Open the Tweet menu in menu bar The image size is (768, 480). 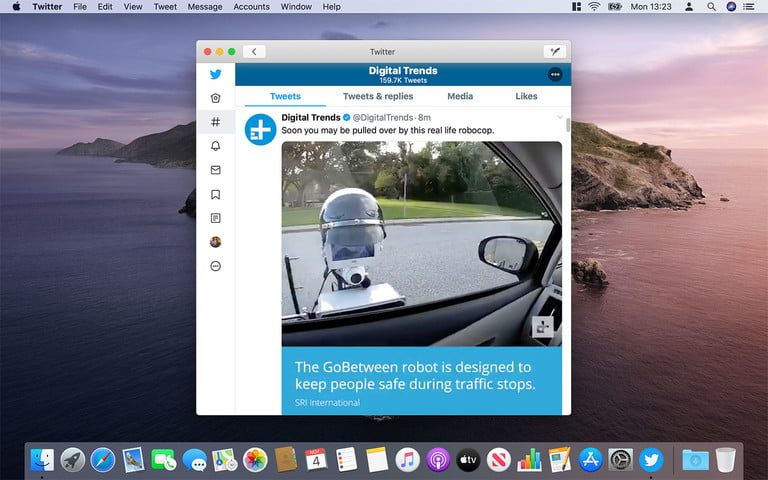(165, 7)
